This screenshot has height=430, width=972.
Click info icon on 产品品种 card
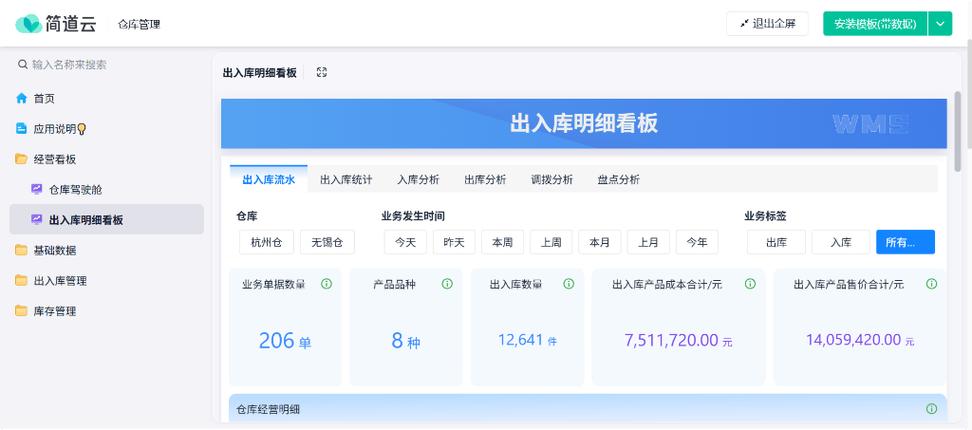click(447, 284)
